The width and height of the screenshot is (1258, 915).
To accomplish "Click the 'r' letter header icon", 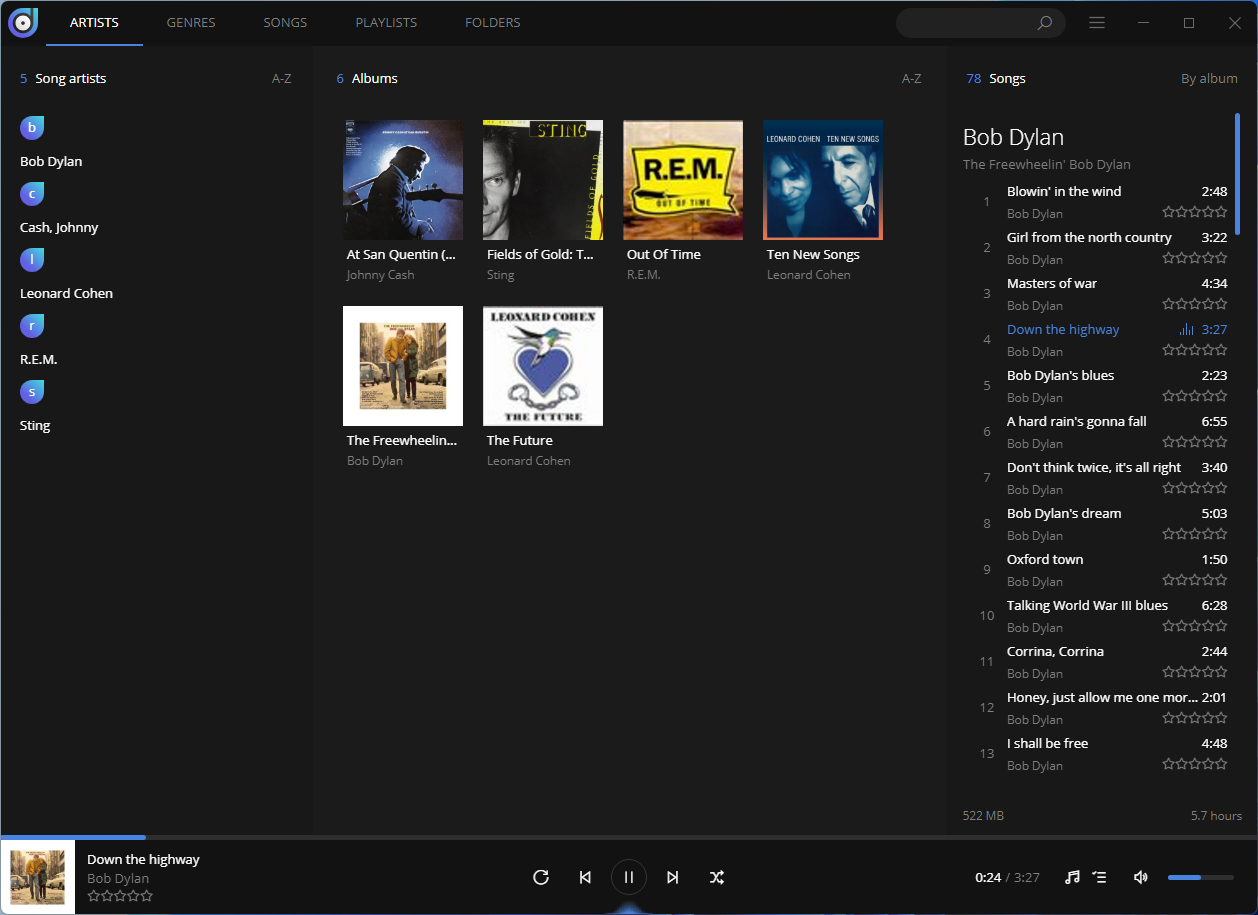I will (32, 326).
